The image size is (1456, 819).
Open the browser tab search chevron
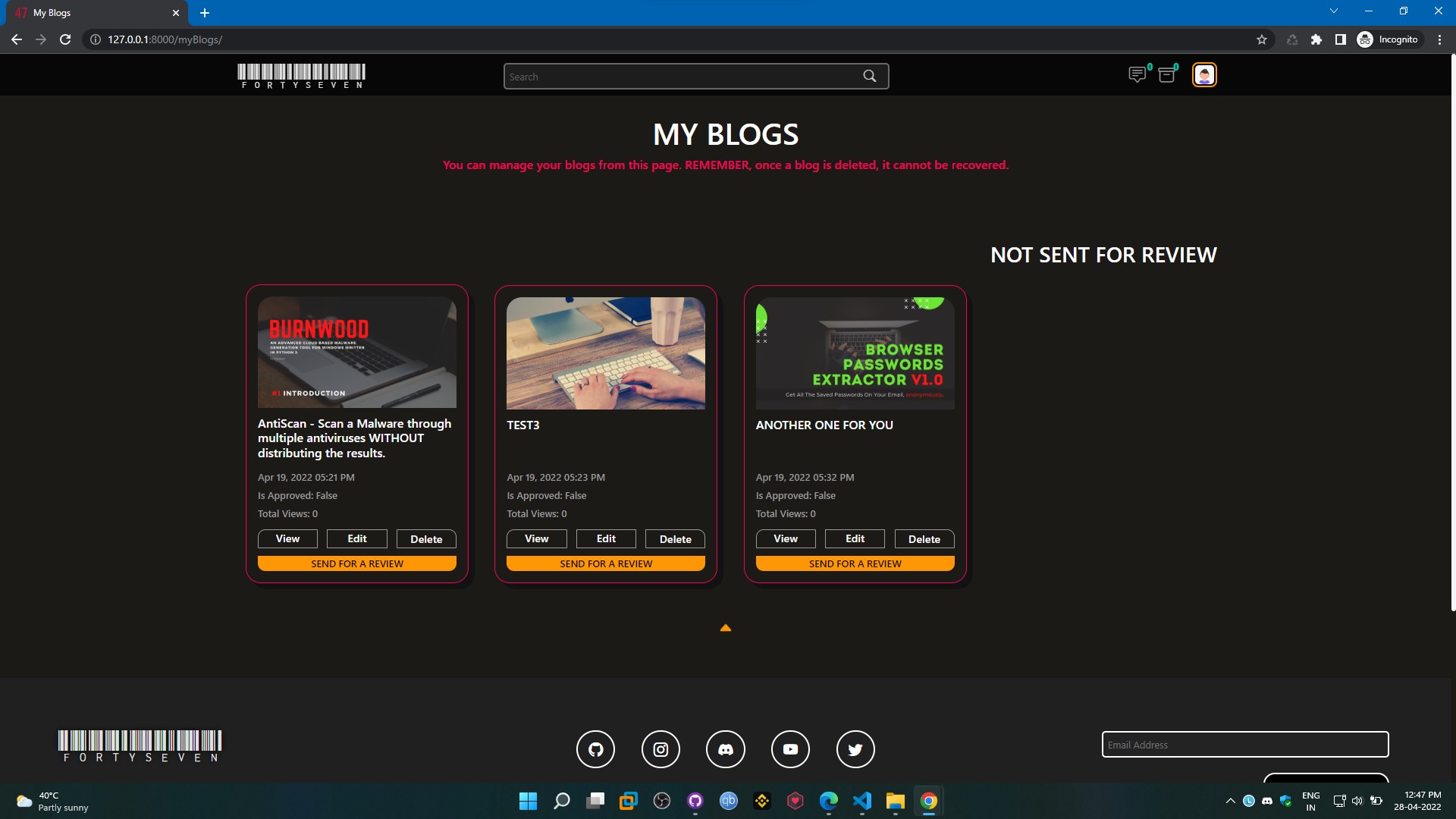1334,11
